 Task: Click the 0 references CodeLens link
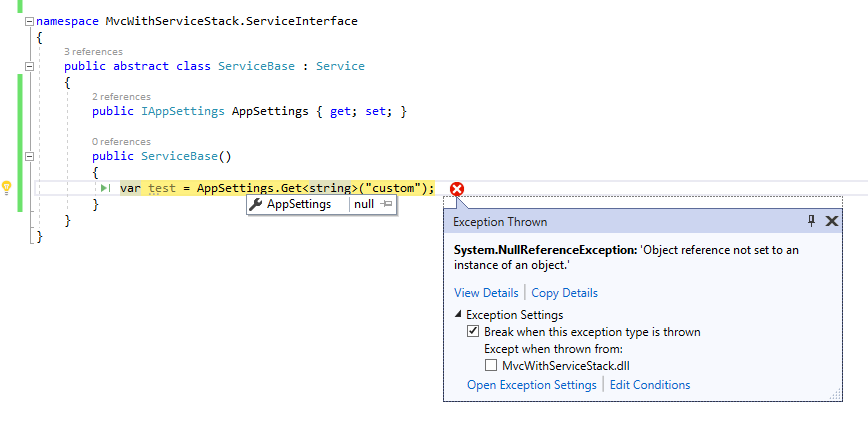click(121, 141)
